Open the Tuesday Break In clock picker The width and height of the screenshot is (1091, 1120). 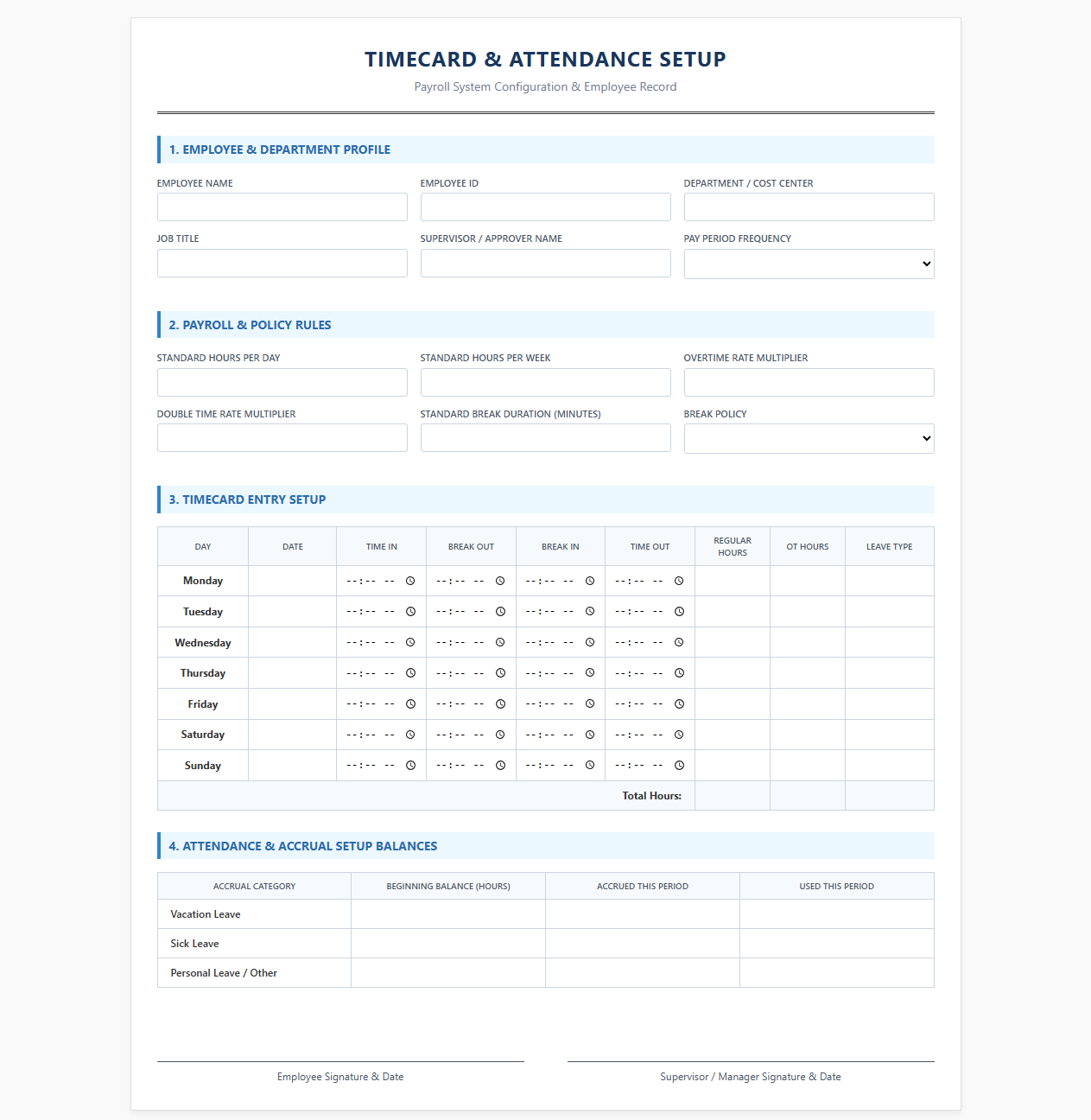pyautogui.click(x=590, y=612)
